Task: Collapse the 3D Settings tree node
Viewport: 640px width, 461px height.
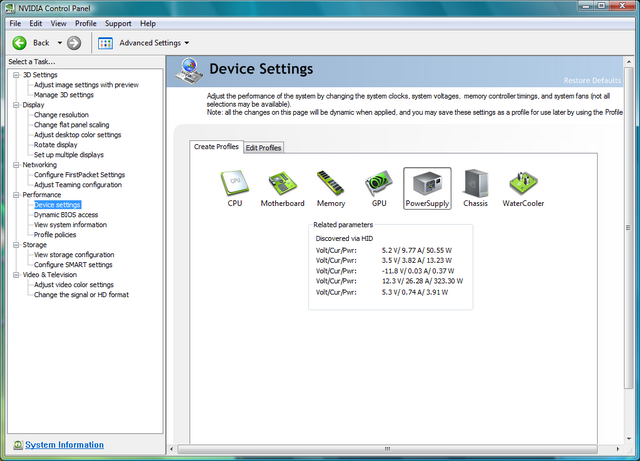Action: pyautogui.click(x=16, y=75)
